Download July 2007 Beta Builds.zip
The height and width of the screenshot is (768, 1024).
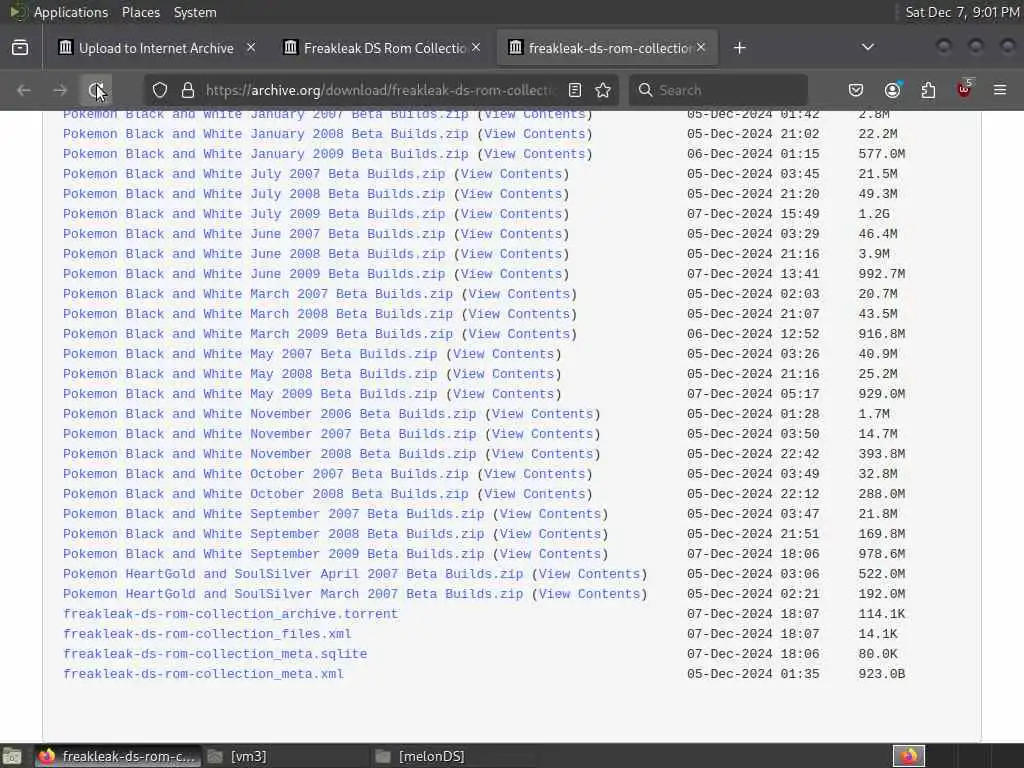(254, 174)
